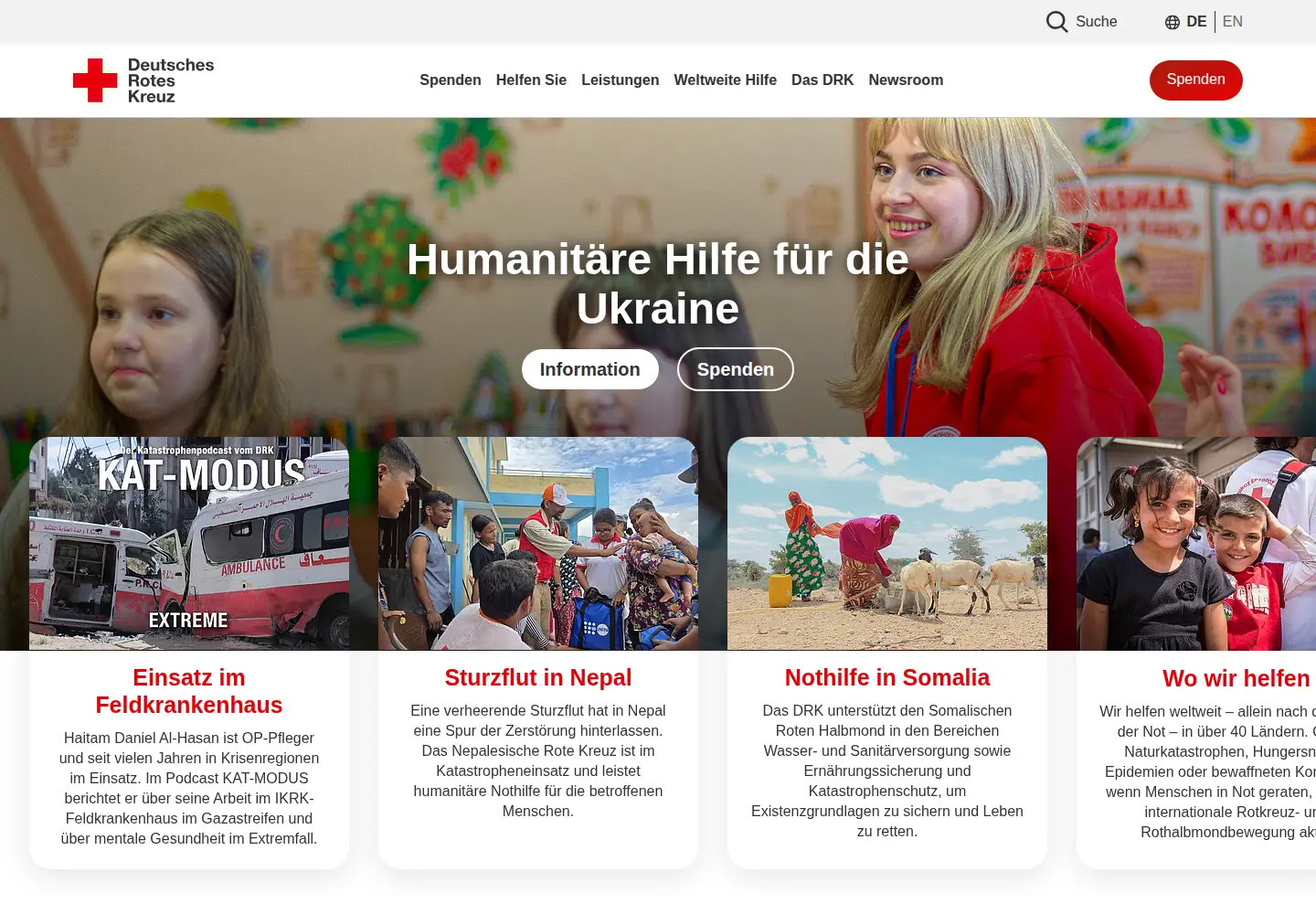Switch language to DE
This screenshot has height=914, width=1316.
[x=1196, y=22]
